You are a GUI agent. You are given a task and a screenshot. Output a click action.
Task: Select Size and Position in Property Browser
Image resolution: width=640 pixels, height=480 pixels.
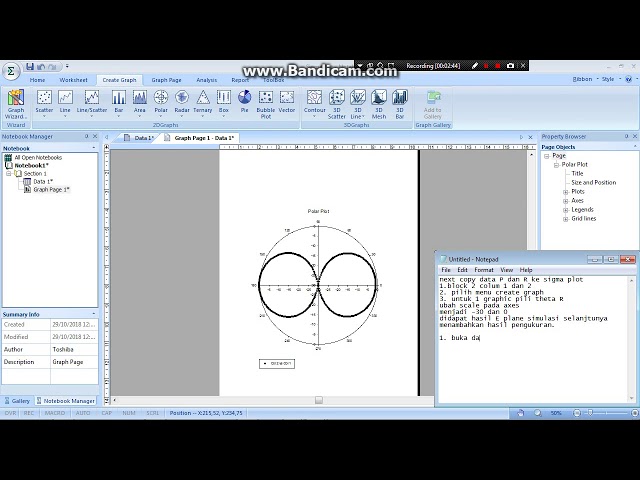pyautogui.click(x=593, y=182)
